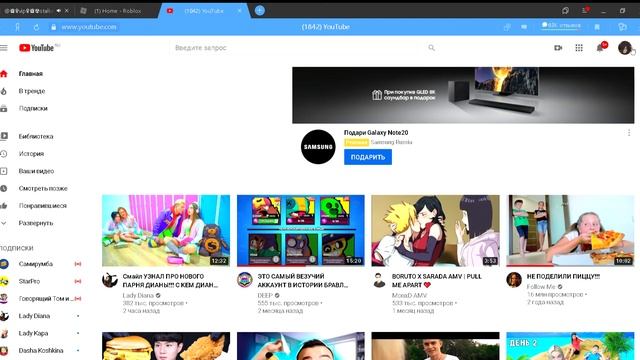Open the YouTube hamburger menu

(x=4, y=48)
